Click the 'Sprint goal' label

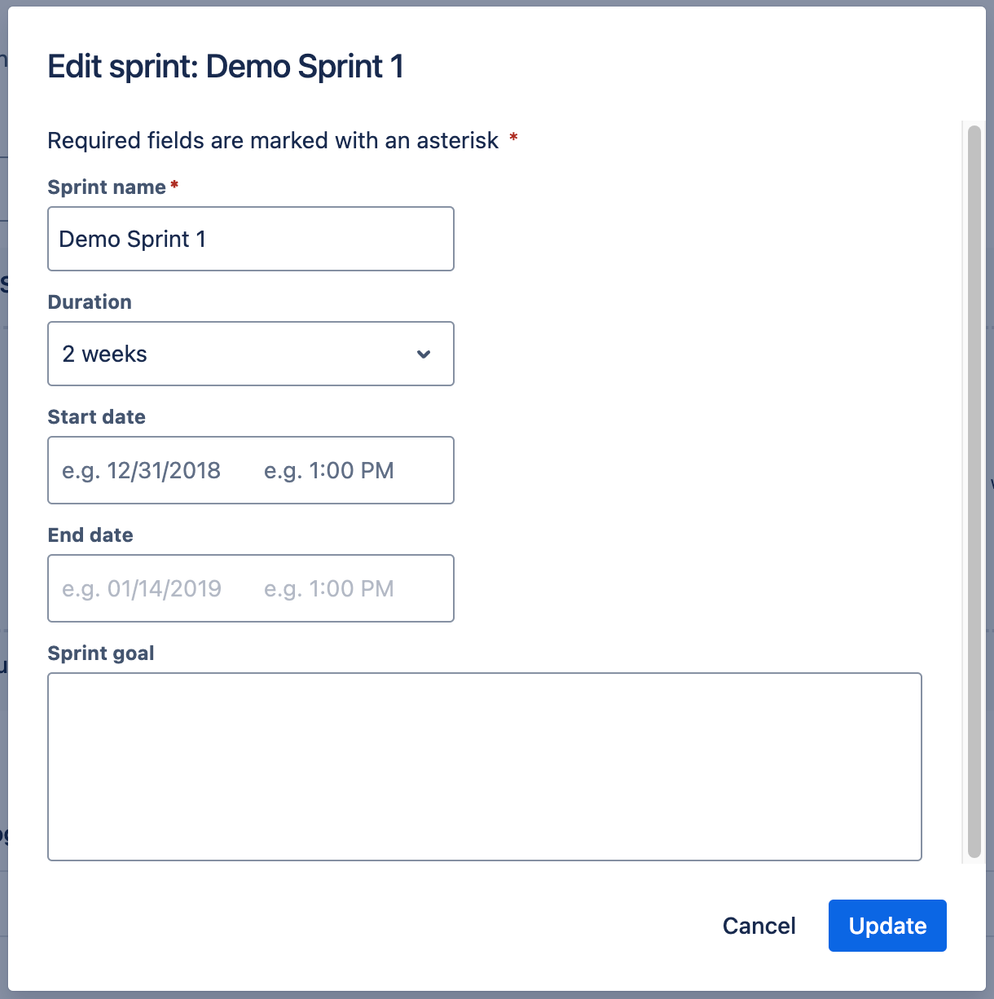(101, 653)
